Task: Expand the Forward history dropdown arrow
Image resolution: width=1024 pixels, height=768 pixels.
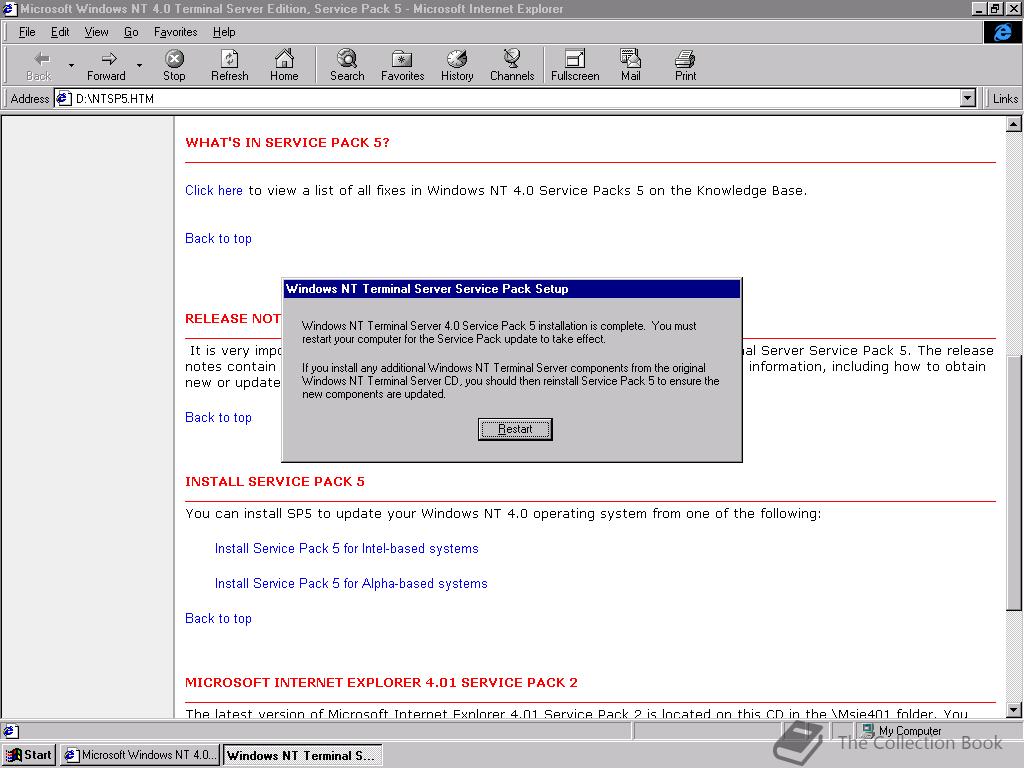Action: point(139,65)
